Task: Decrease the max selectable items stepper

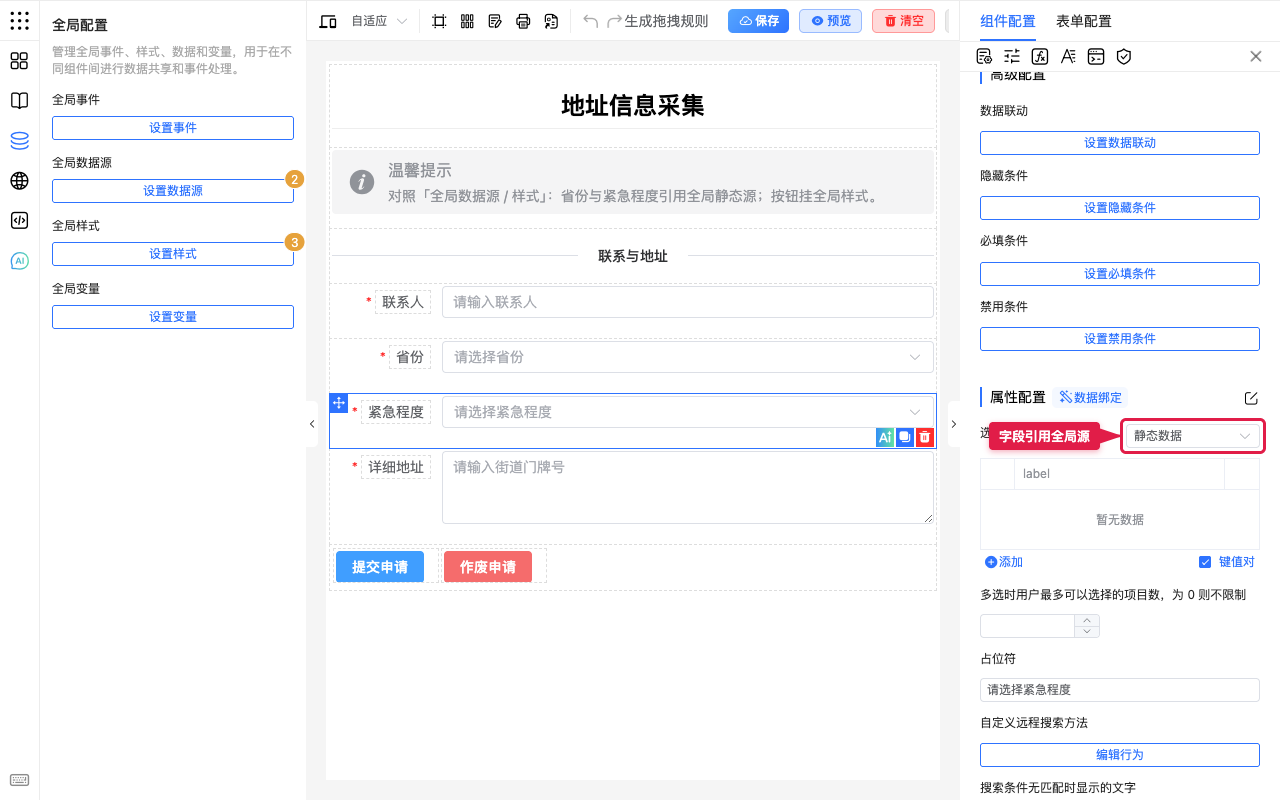Action: pyautogui.click(x=1087, y=632)
